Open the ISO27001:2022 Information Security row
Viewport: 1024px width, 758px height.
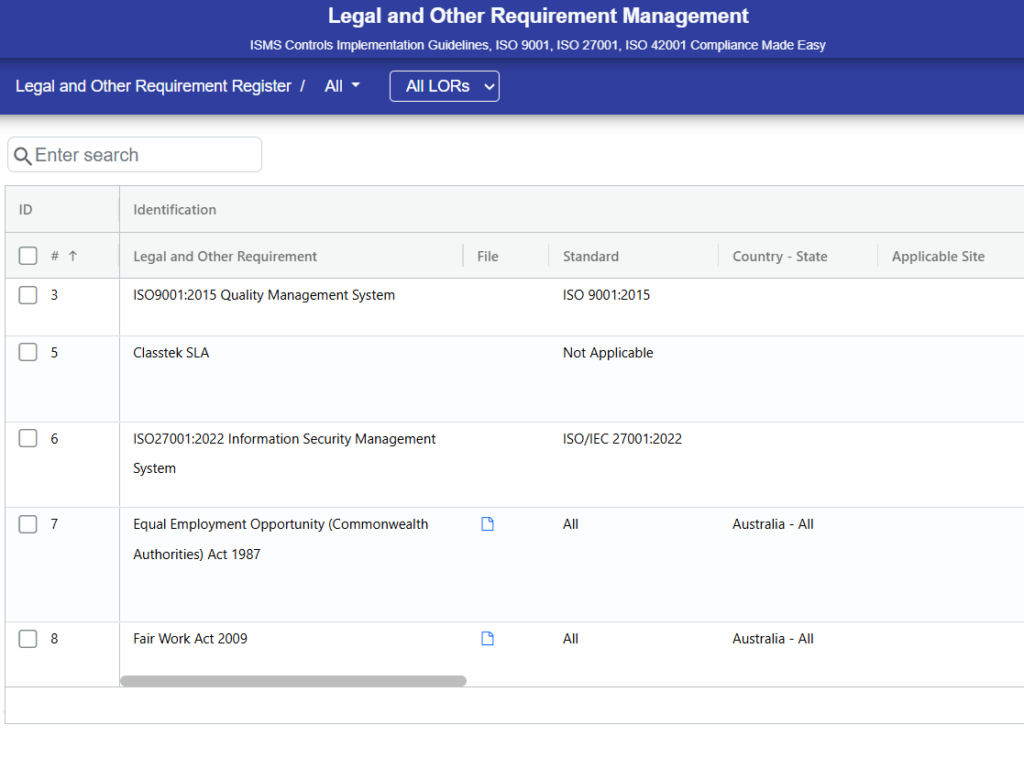pyautogui.click(x=284, y=439)
